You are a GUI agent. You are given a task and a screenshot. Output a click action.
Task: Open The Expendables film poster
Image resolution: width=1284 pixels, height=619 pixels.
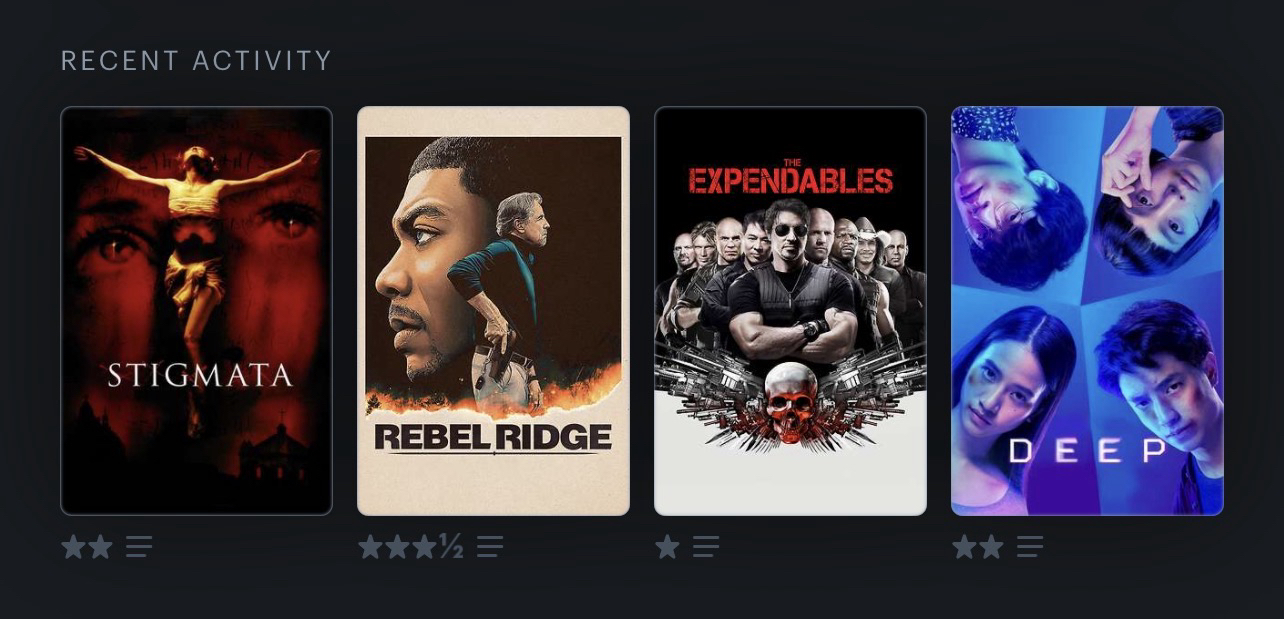[x=790, y=311]
